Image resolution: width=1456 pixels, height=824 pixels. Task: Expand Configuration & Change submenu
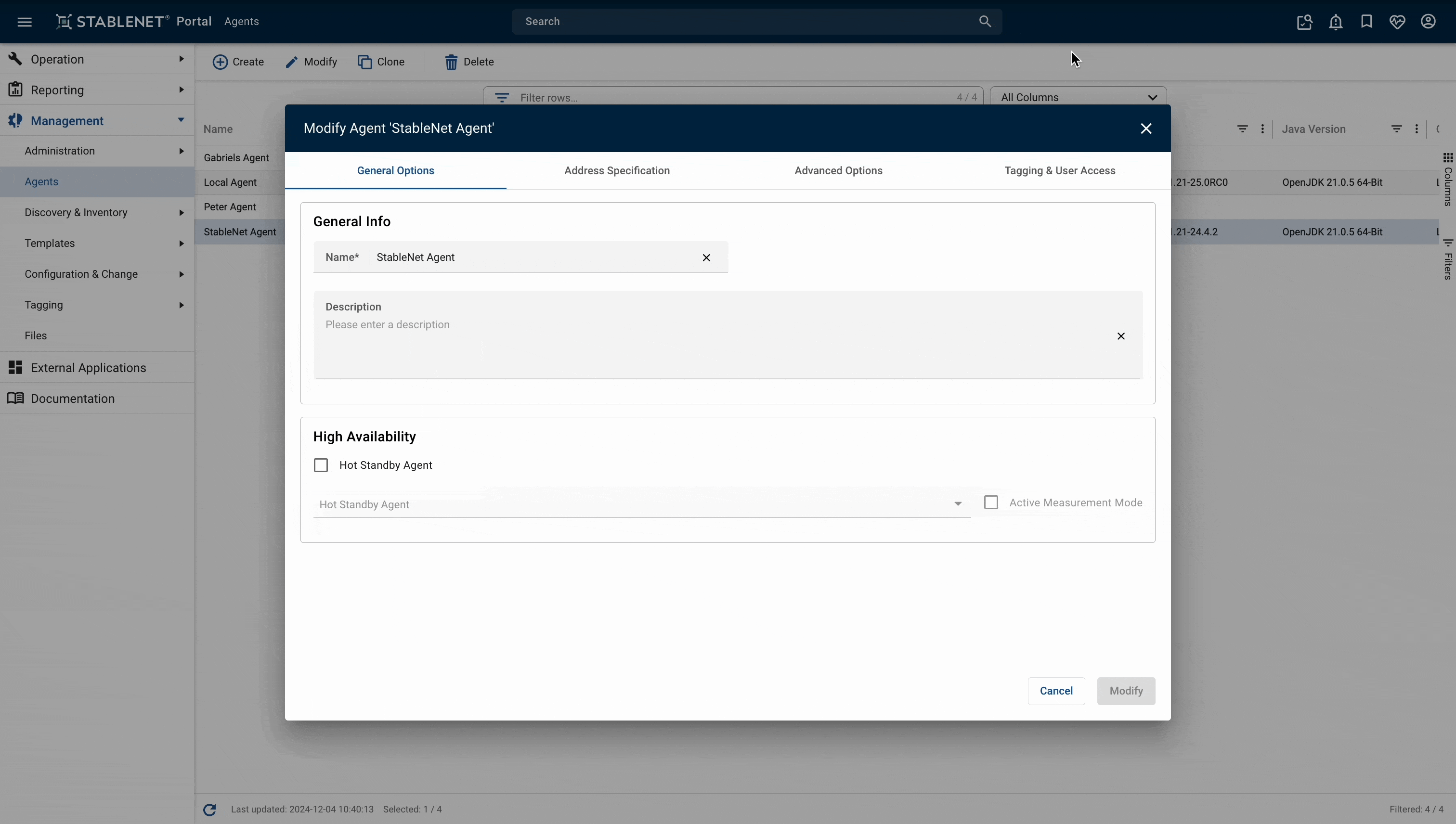pyautogui.click(x=181, y=274)
